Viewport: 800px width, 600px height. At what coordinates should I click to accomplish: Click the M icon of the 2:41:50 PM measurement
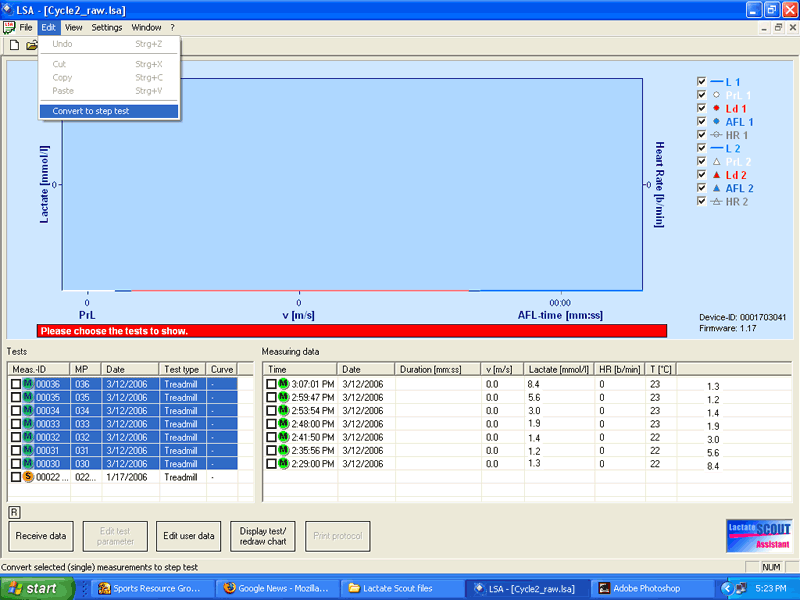[284, 437]
